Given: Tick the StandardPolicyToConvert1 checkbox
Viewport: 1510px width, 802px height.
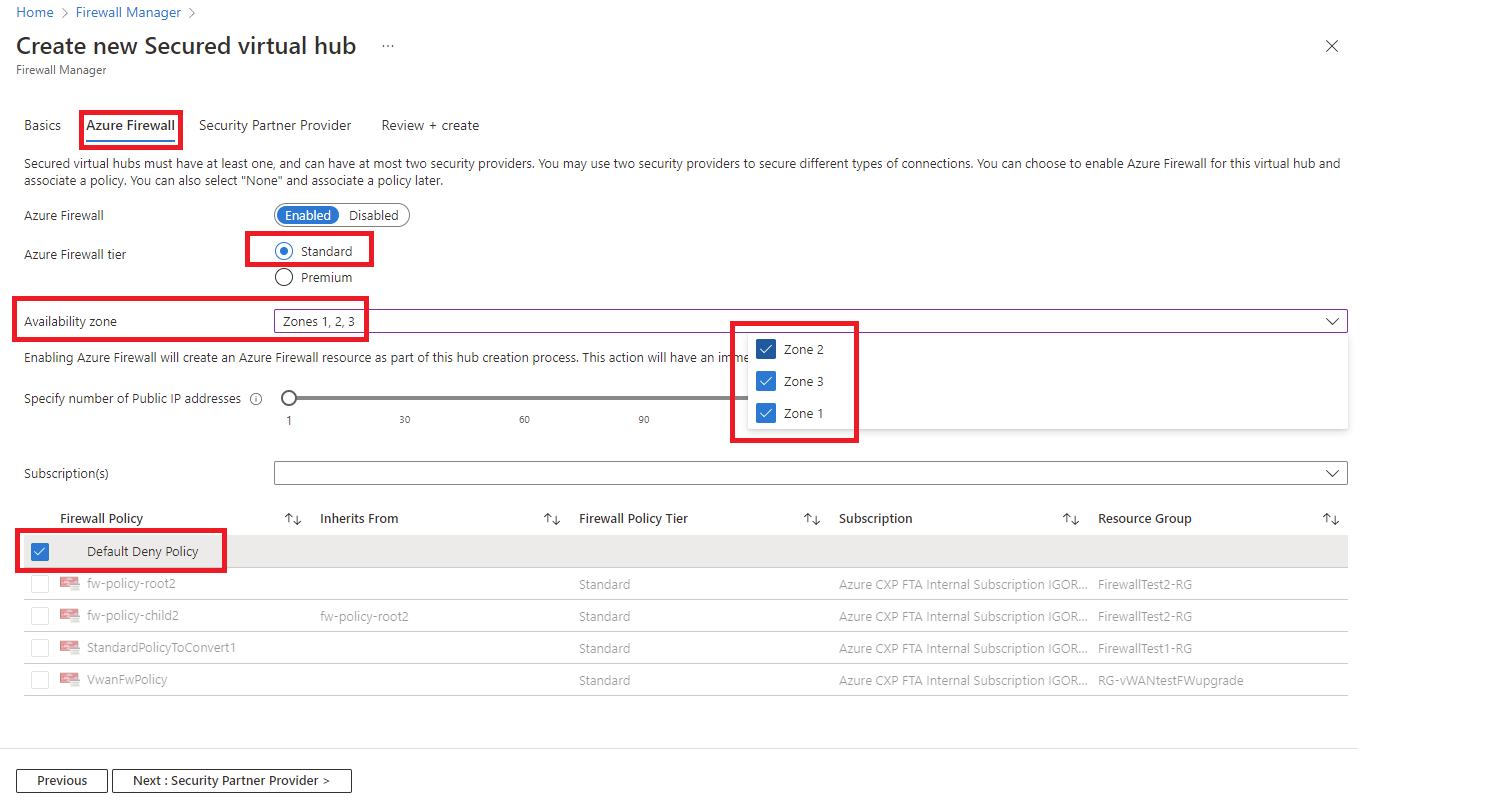Looking at the screenshot, I should click(40, 648).
